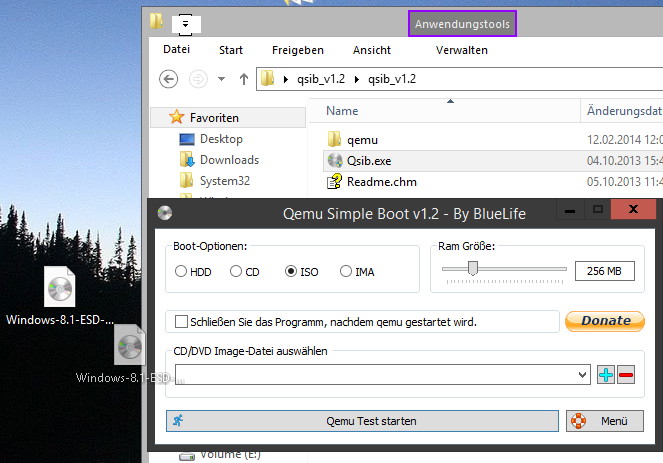Viewport: 663px width, 463px height.
Task: Click the qemu folder icon in Explorer
Action: click(334, 139)
